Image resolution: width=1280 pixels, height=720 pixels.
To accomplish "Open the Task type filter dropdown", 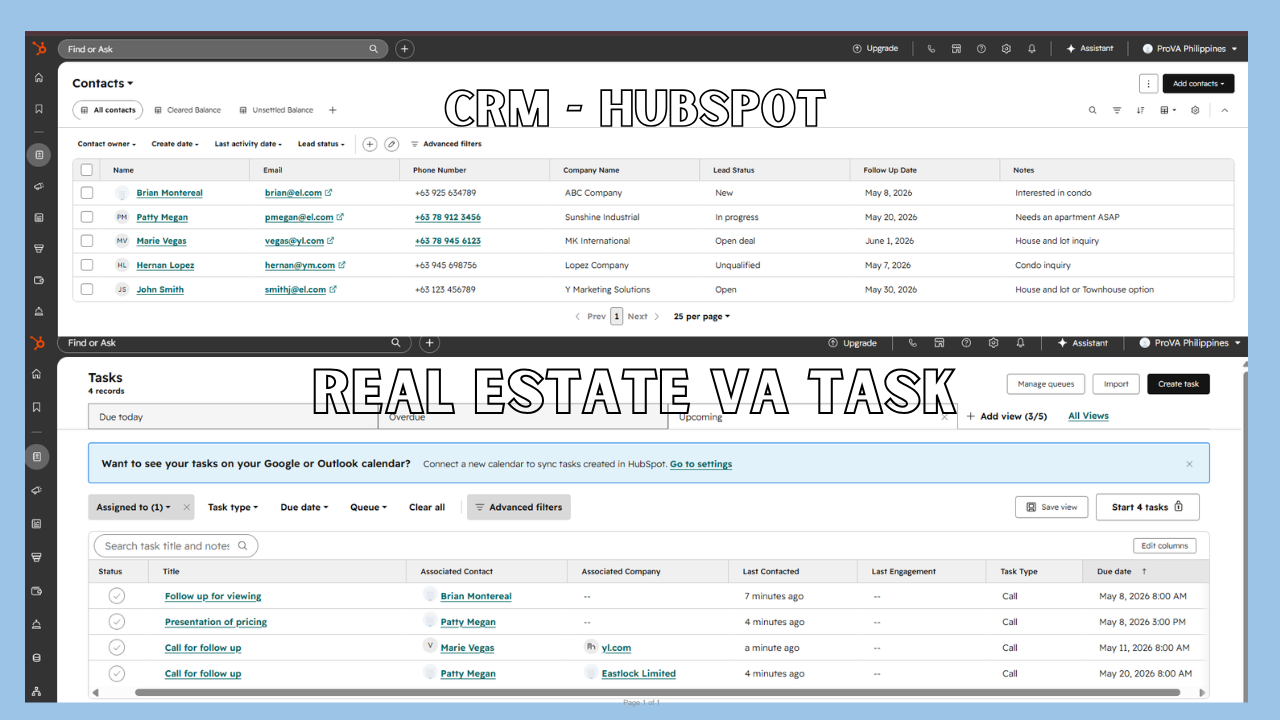I will [233, 507].
